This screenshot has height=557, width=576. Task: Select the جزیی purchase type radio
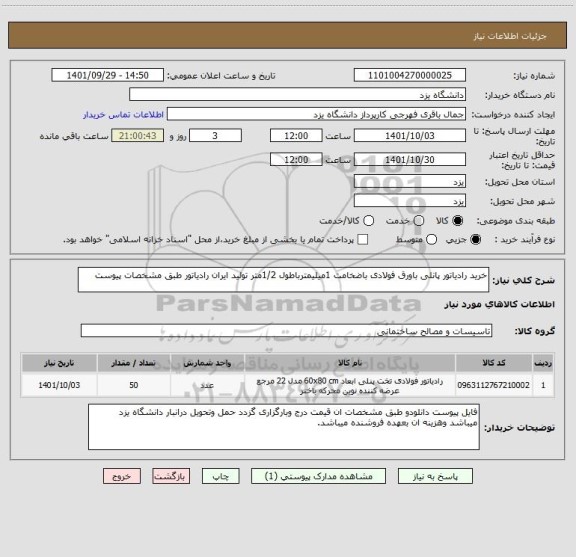(476, 240)
